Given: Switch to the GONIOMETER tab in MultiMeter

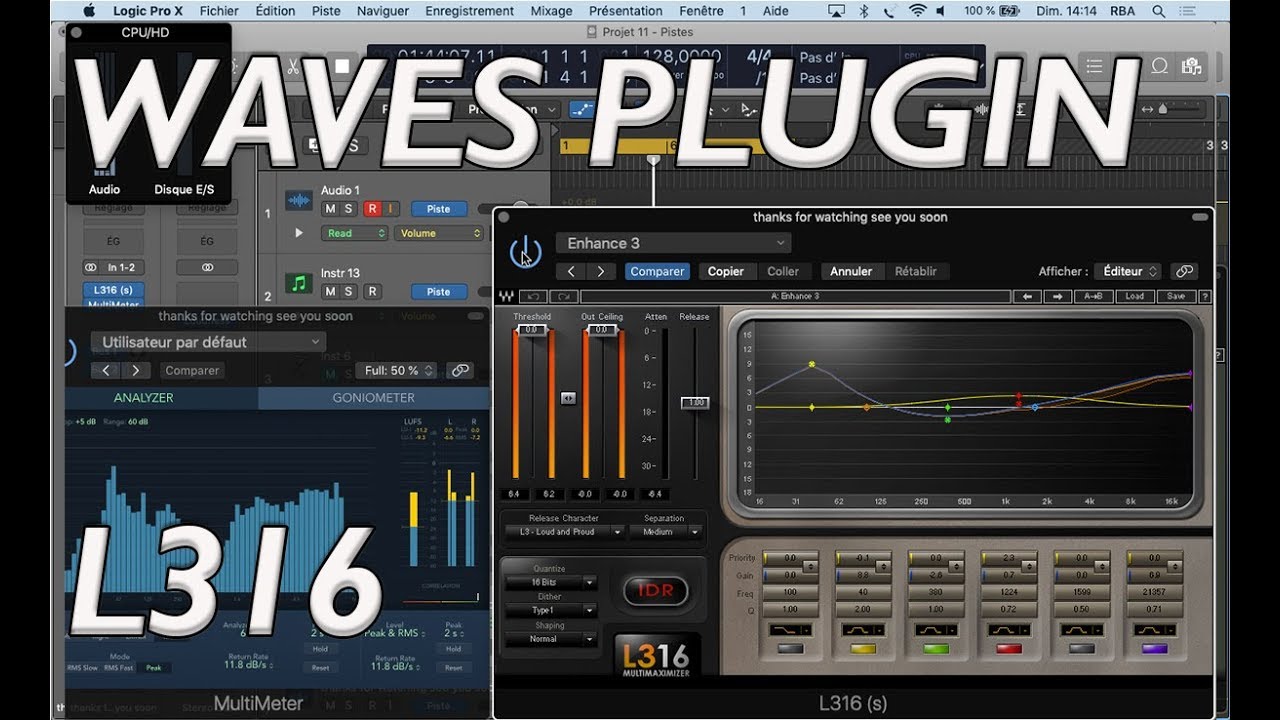Looking at the screenshot, I should [373, 397].
